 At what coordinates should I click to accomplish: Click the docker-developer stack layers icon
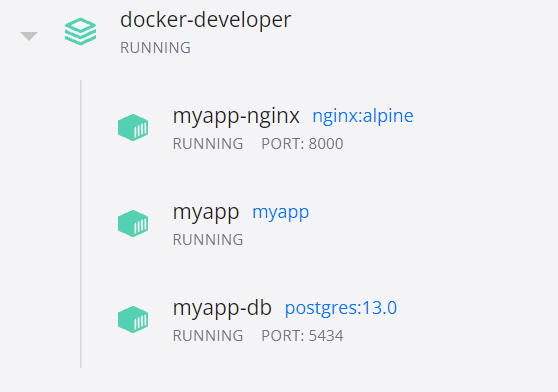click(x=80, y=32)
